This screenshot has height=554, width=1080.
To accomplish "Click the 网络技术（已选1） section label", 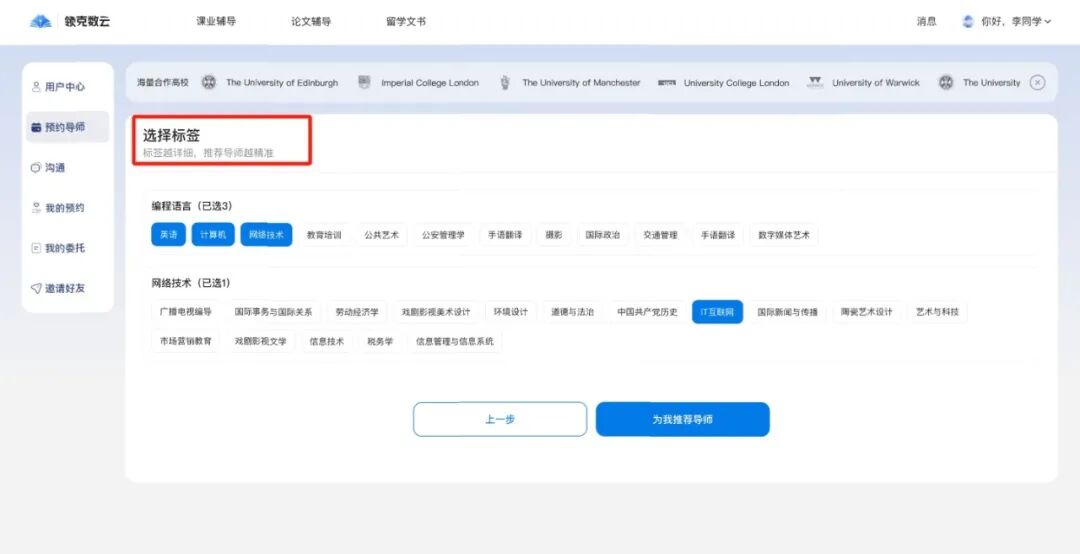I will tap(191, 283).
